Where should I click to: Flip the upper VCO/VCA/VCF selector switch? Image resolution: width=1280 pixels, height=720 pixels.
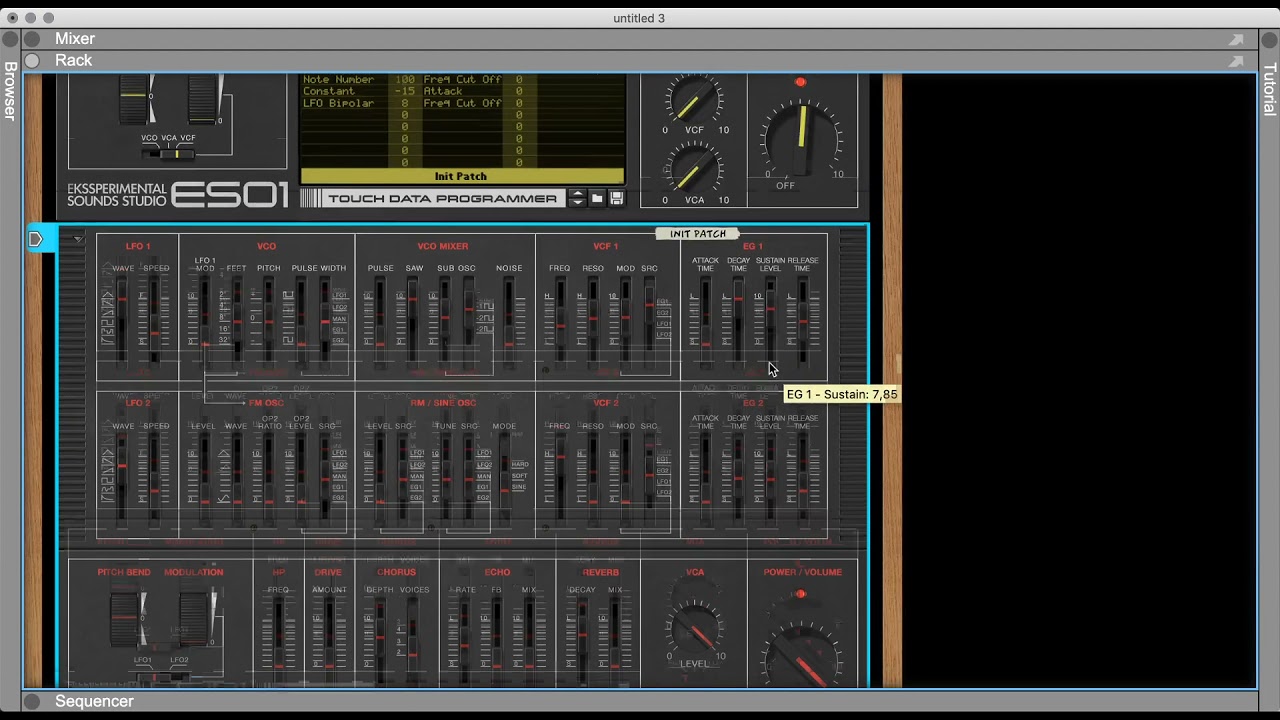click(x=168, y=154)
